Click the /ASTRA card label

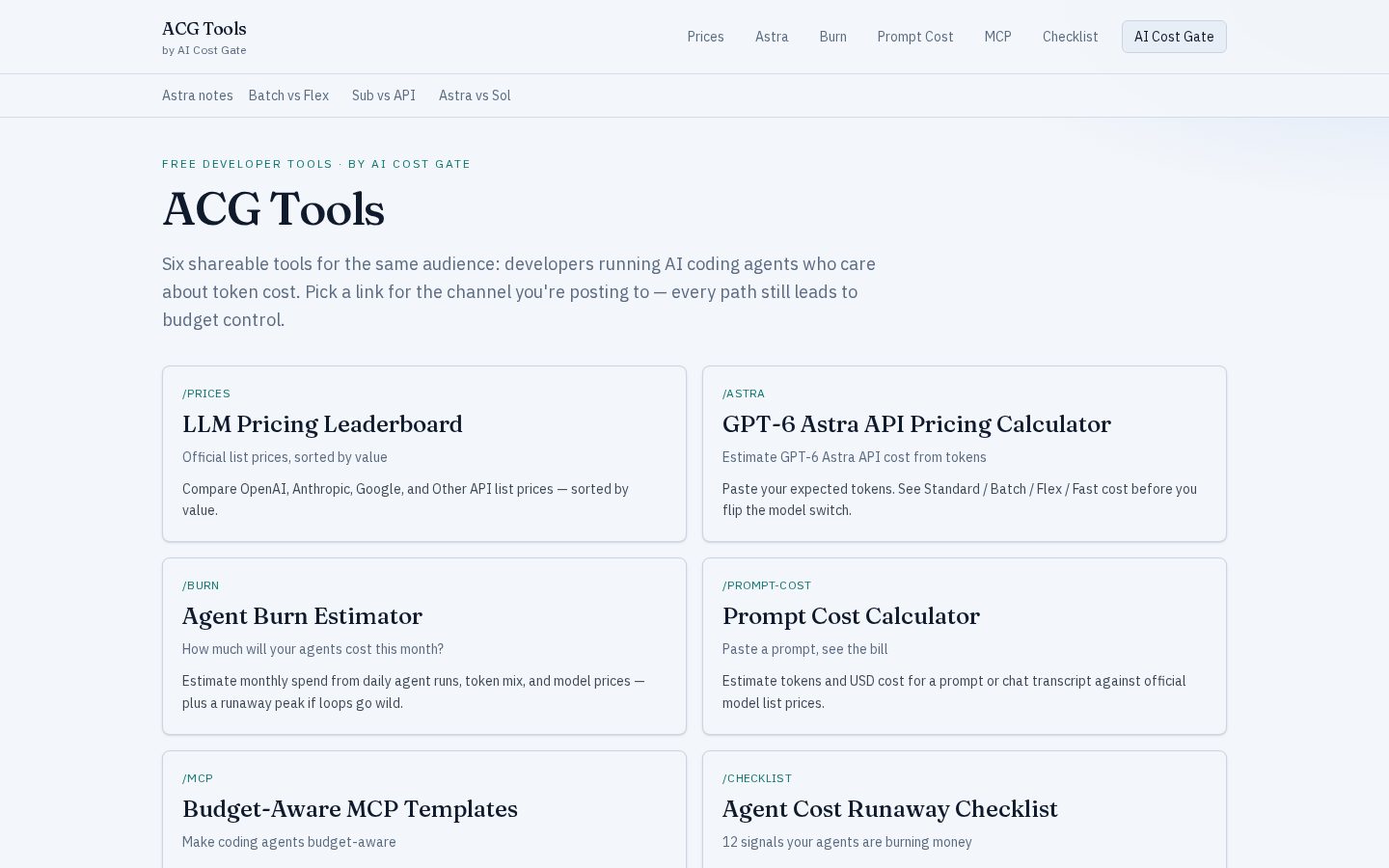[x=744, y=393]
